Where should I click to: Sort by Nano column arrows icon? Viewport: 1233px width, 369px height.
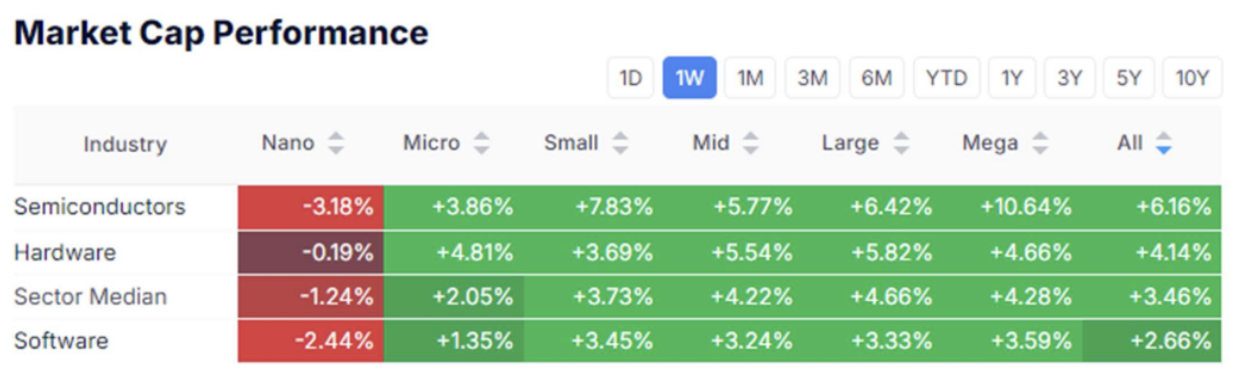[x=335, y=144]
